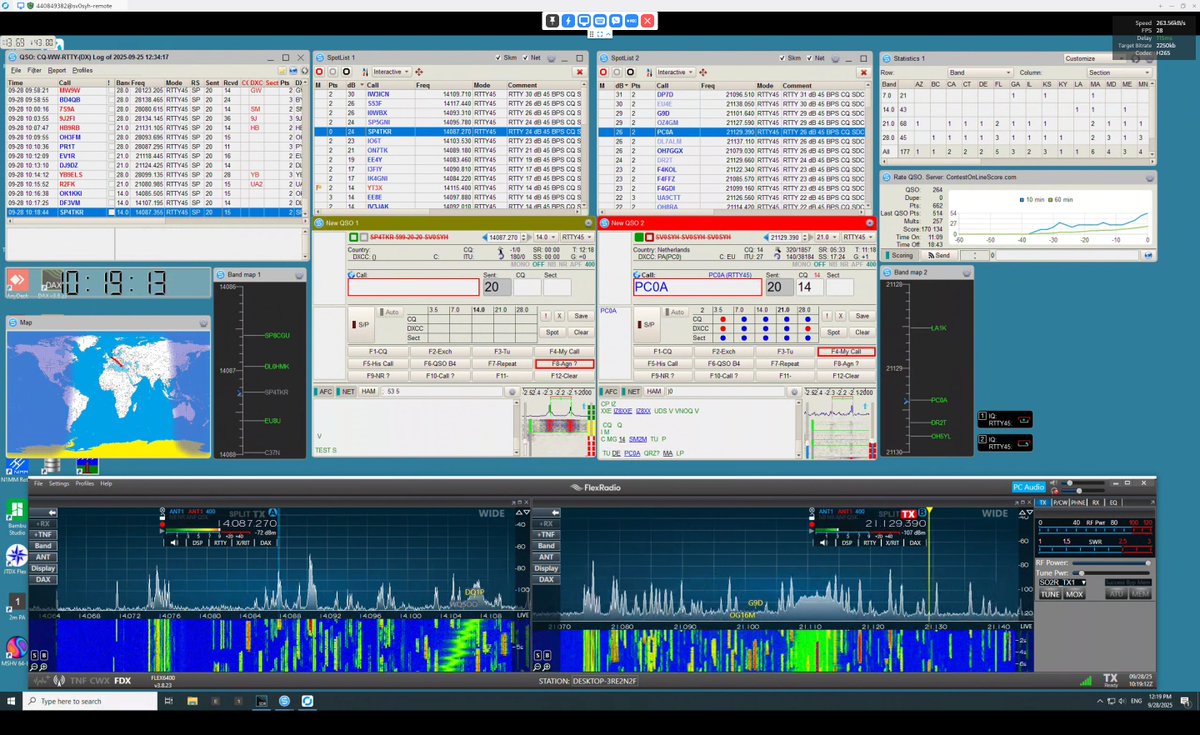Open Statistics Row dropdown showing Band
This screenshot has height=735, width=1200.
(979, 72)
